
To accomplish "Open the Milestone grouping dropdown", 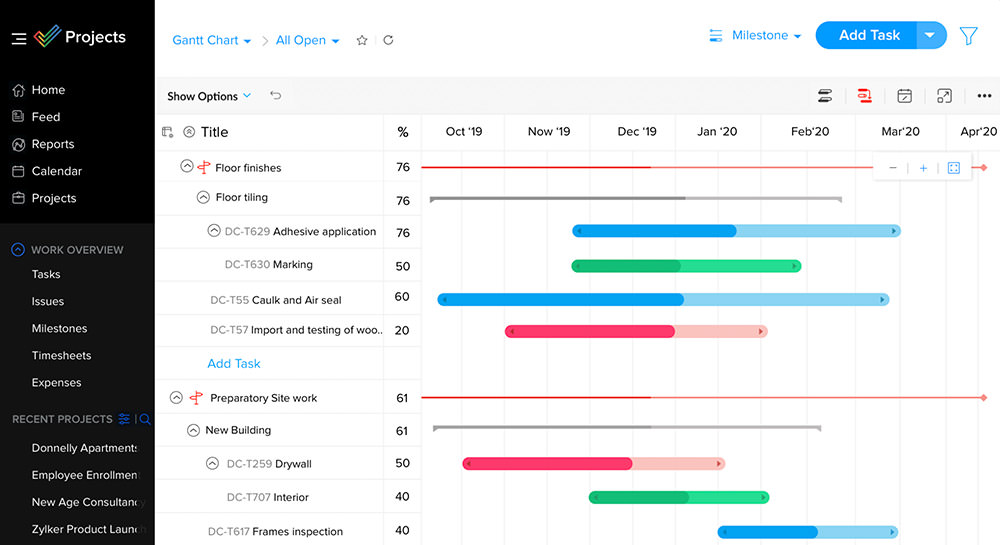I will coord(755,36).
